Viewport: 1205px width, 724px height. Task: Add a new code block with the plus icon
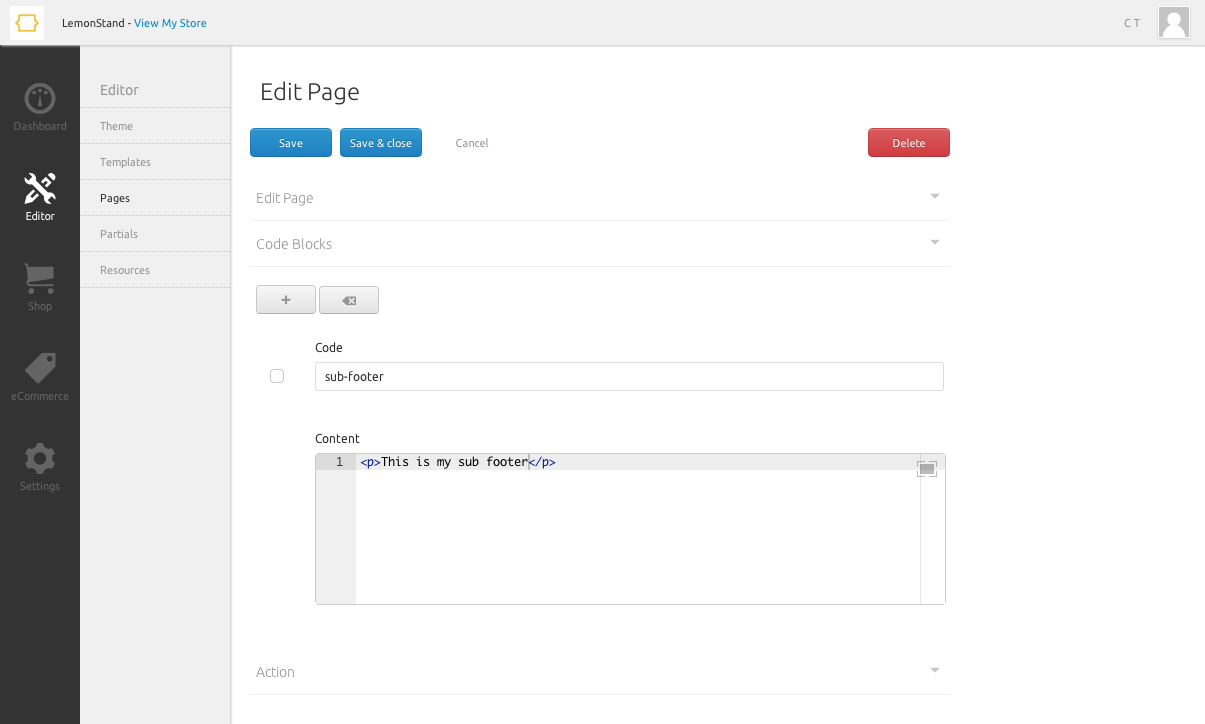[x=285, y=299]
